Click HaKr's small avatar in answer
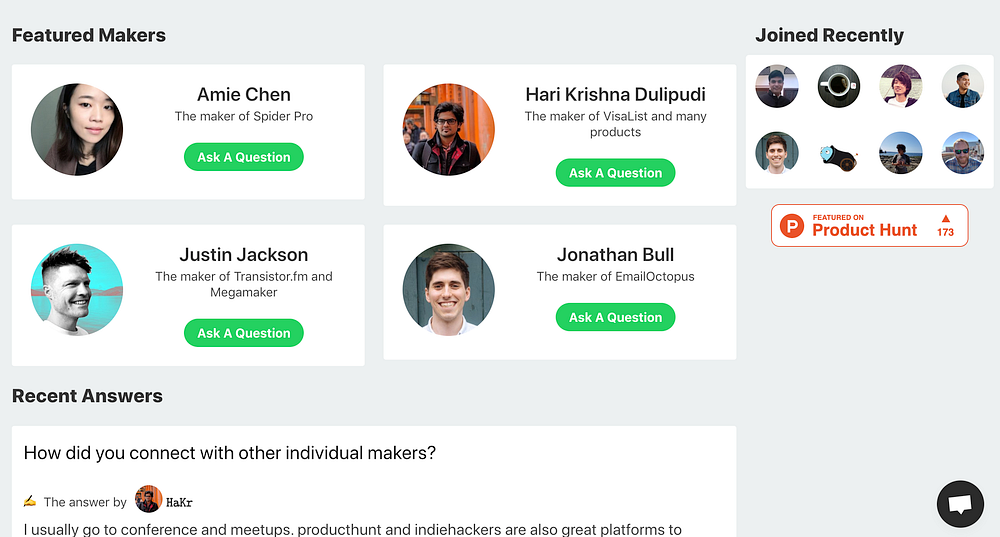The image size is (1000, 537). point(148,500)
